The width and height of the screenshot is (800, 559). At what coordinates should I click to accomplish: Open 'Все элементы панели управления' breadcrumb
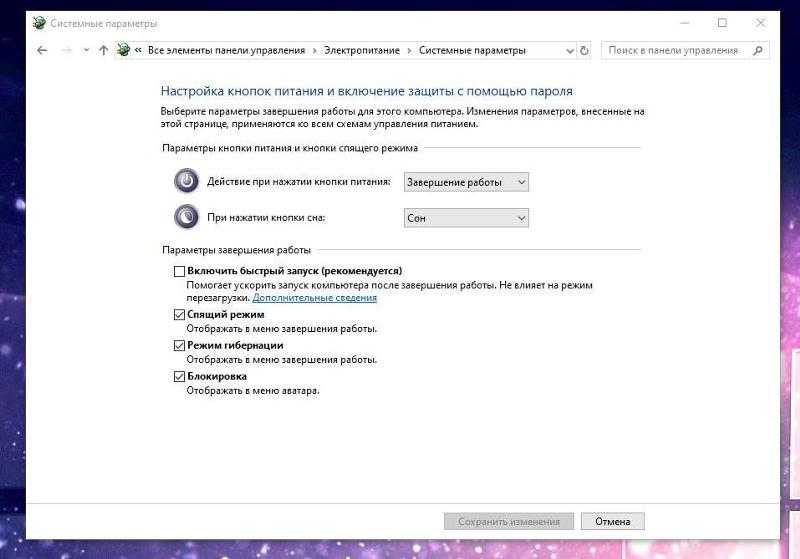(x=227, y=50)
